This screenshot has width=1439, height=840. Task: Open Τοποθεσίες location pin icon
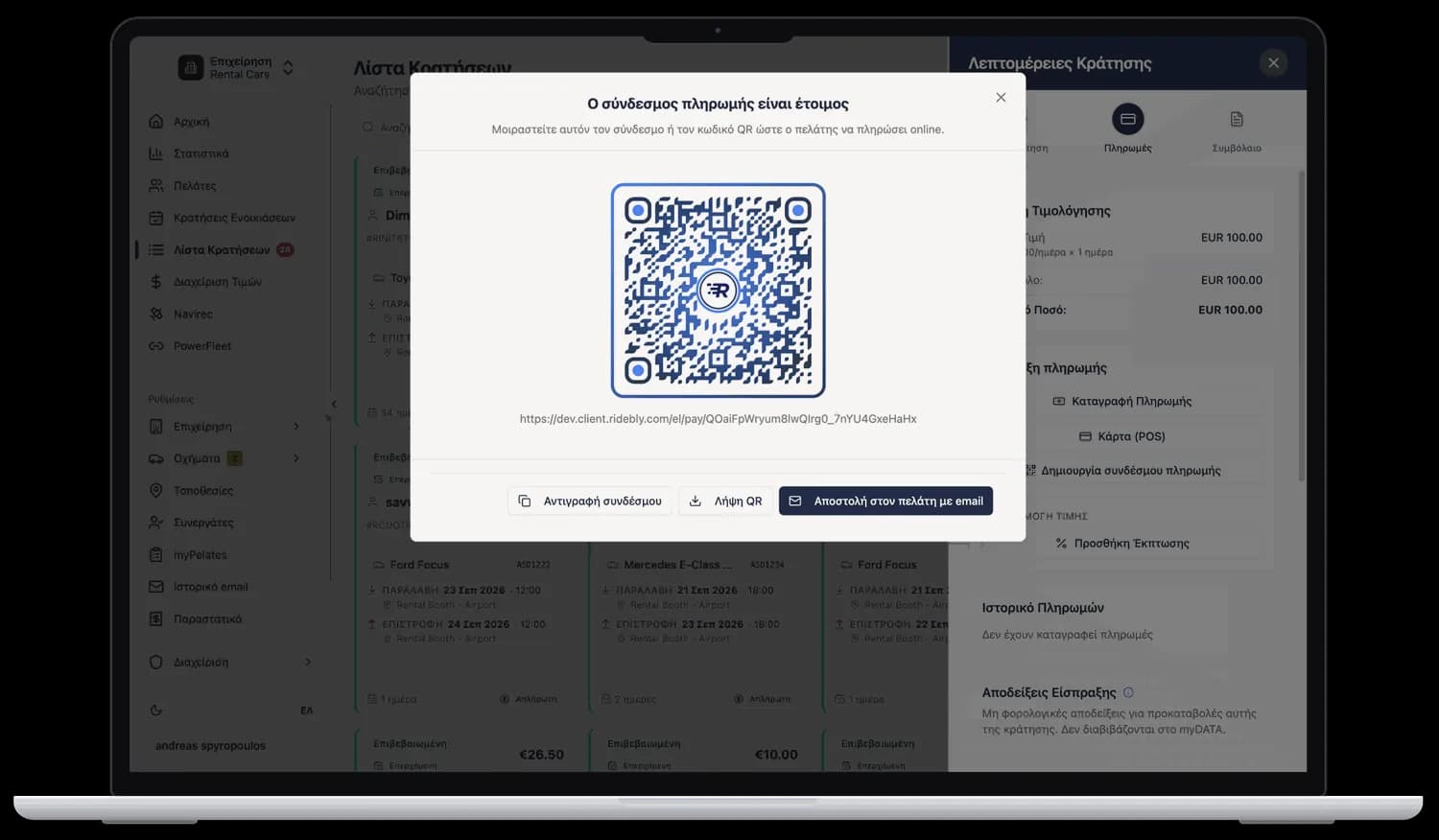[156, 490]
